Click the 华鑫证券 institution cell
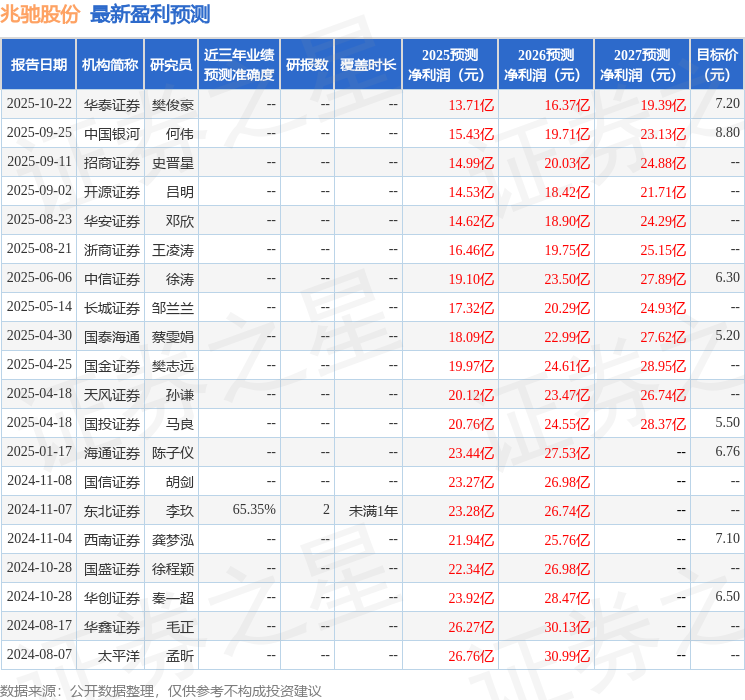The height and width of the screenshot is (700, 745). coord(112,627)
